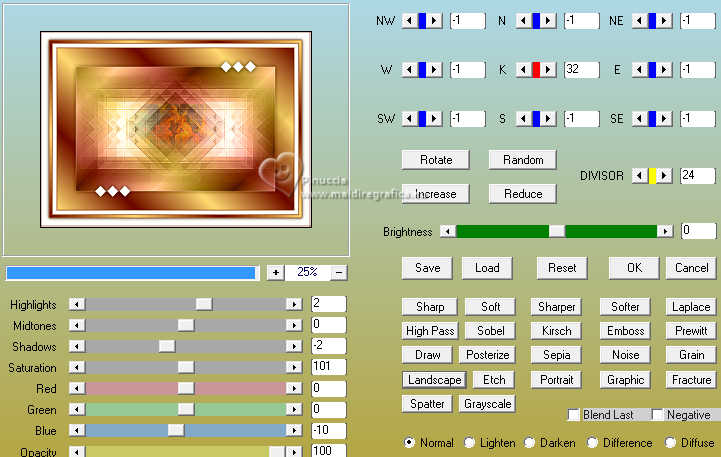The height and width of the screenshot is (457, 721).
Task: Select the Normal blend mode
Action: click(x=409, y=442)
